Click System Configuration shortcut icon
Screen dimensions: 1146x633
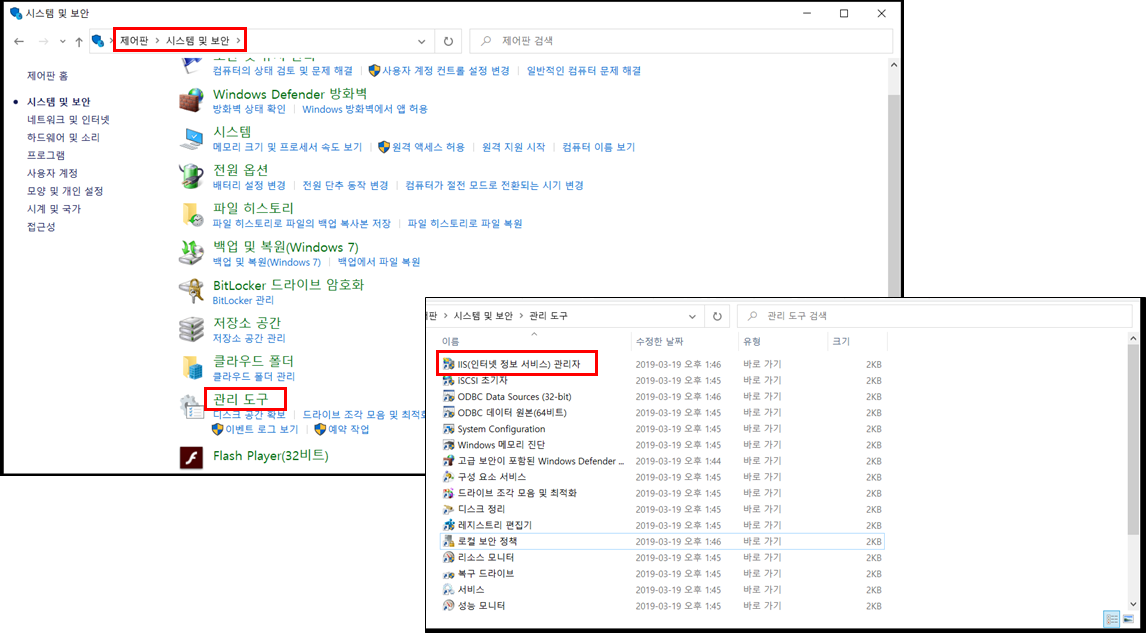click(449, 428)
